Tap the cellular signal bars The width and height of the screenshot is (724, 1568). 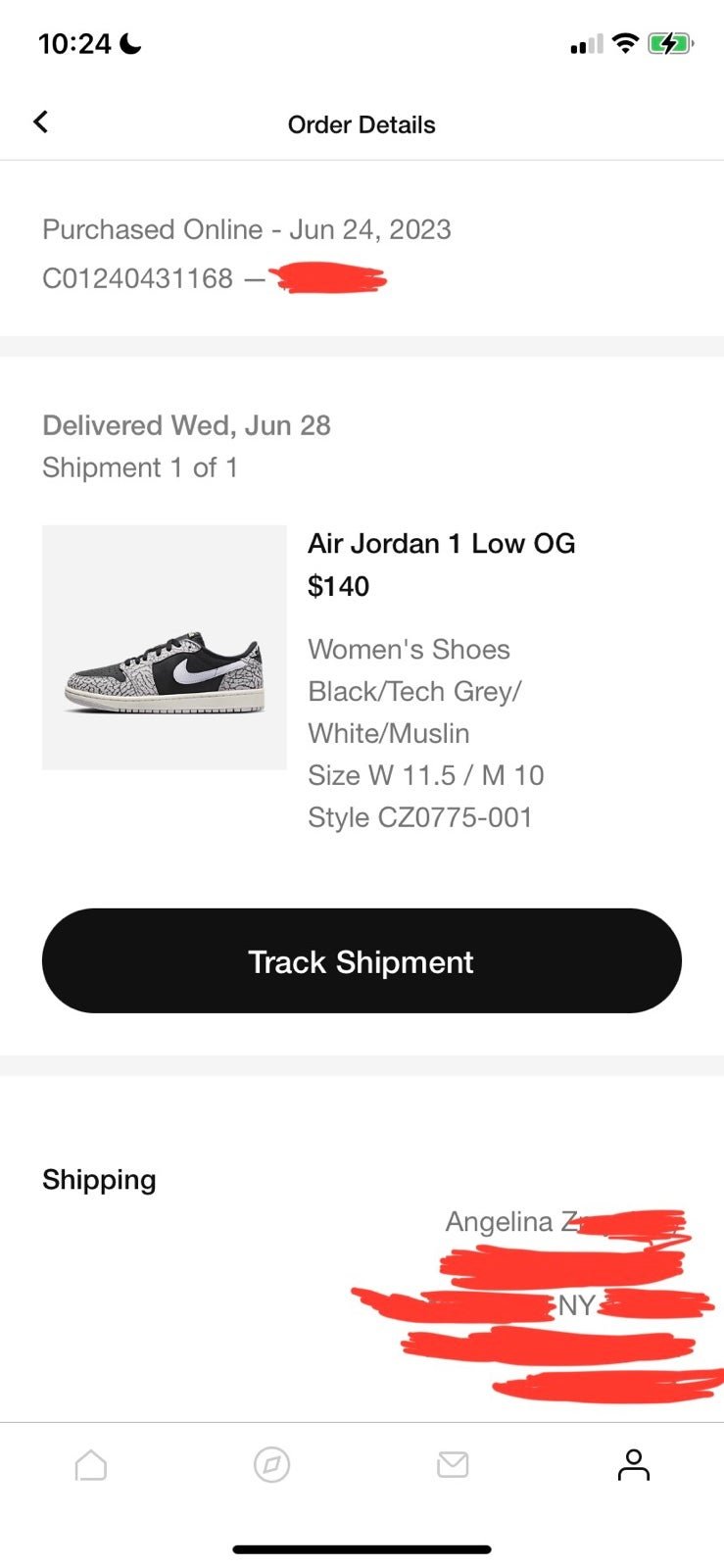click(x=586, y=45)
